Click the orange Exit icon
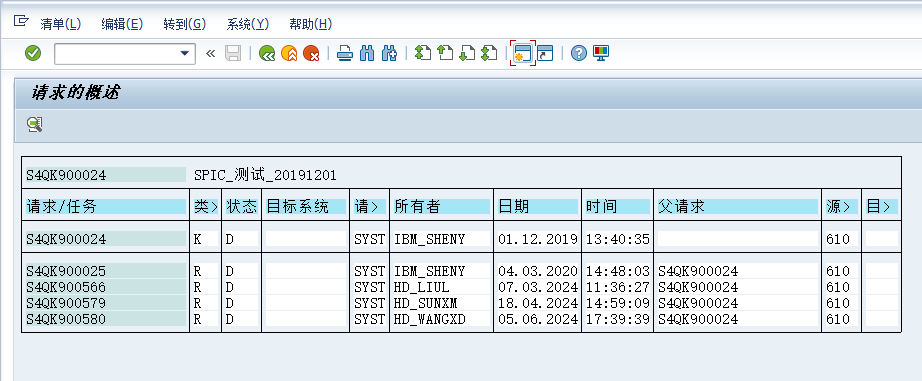 (289, 54)
